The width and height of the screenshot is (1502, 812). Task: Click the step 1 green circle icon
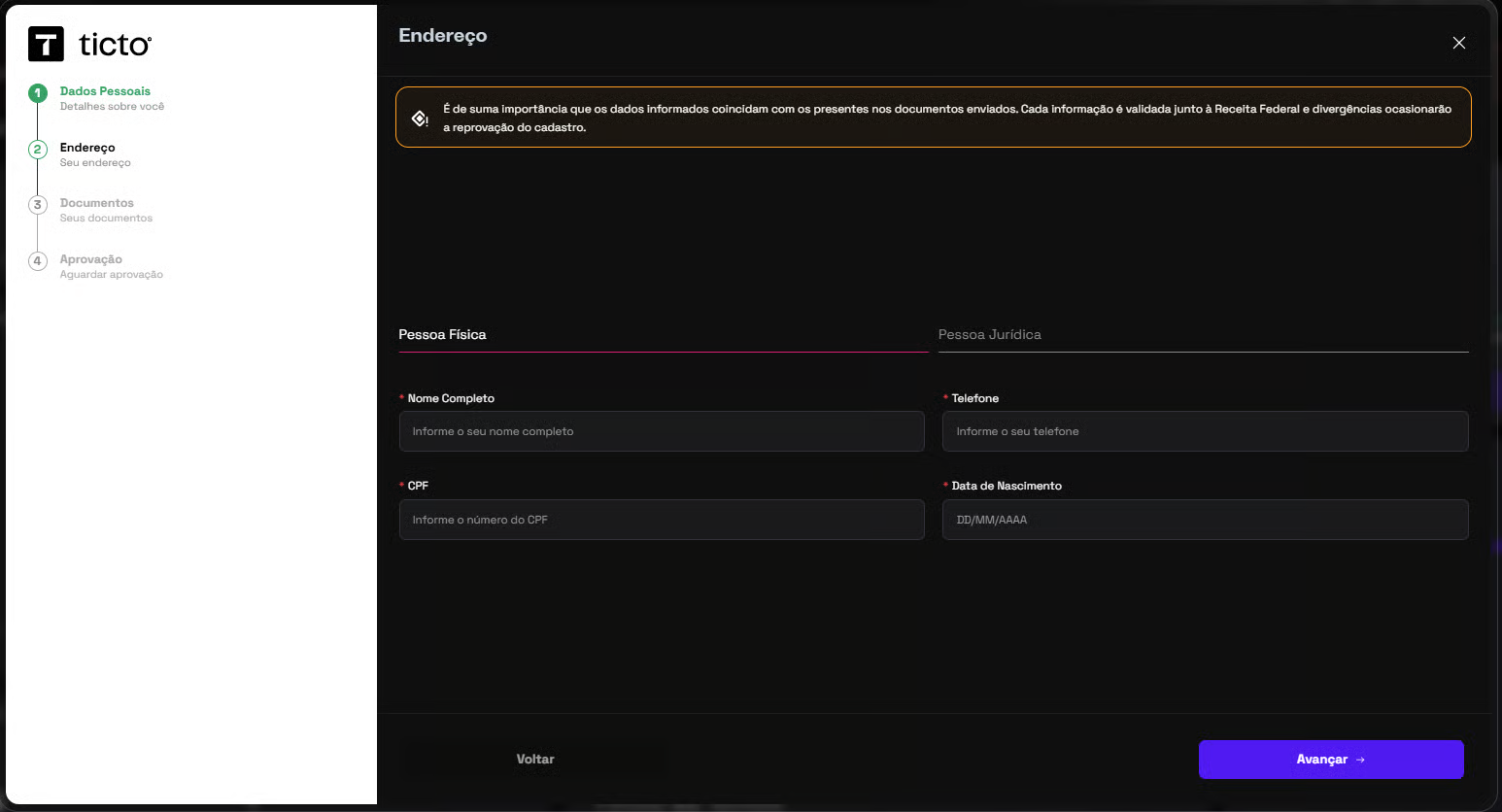pyautogui.click(x=38, y=93)
